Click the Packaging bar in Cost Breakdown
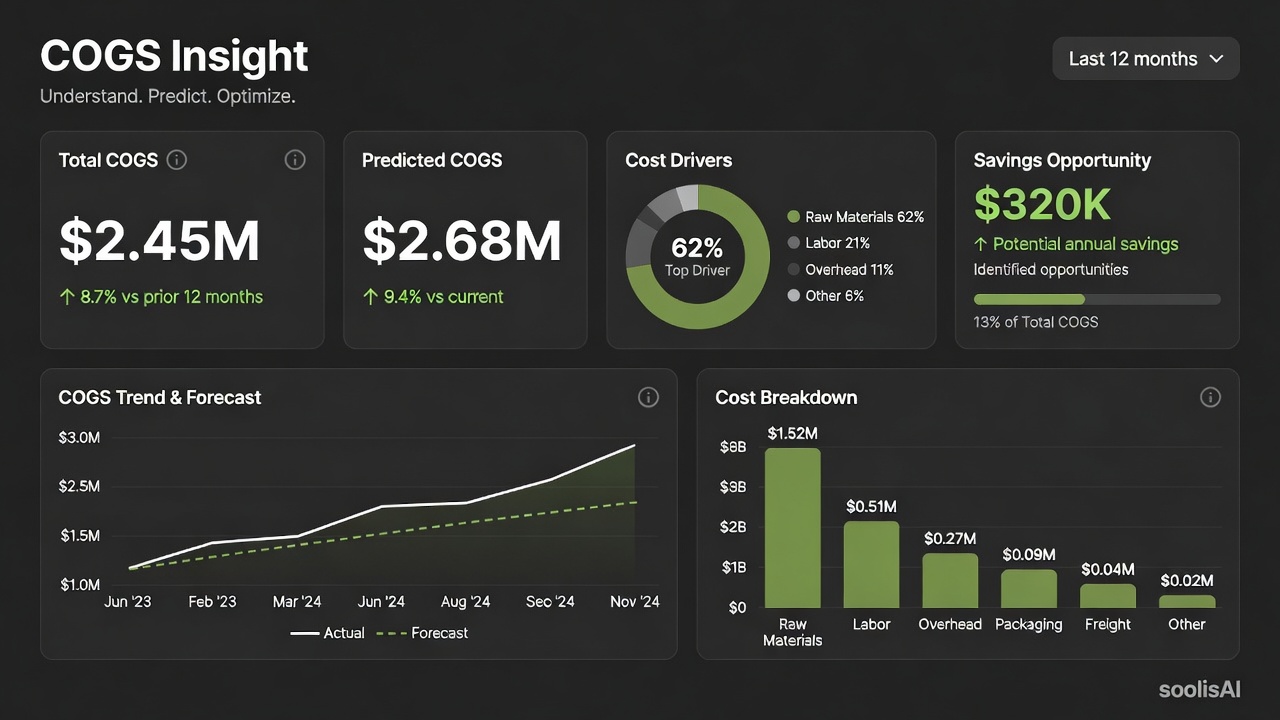 [x=1029, y=589]
